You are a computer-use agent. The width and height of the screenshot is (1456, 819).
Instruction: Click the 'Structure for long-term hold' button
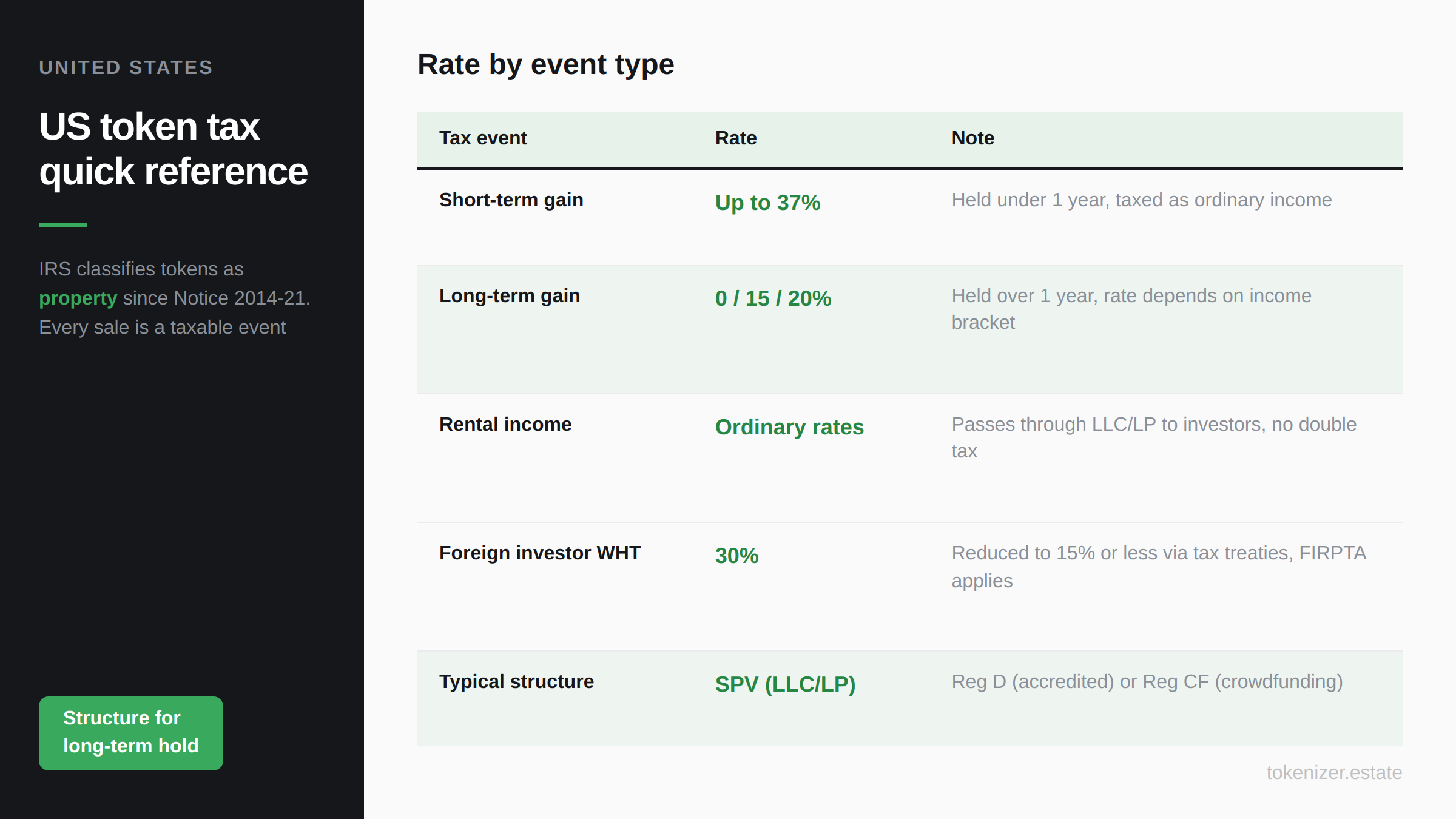tap(130, 733)
